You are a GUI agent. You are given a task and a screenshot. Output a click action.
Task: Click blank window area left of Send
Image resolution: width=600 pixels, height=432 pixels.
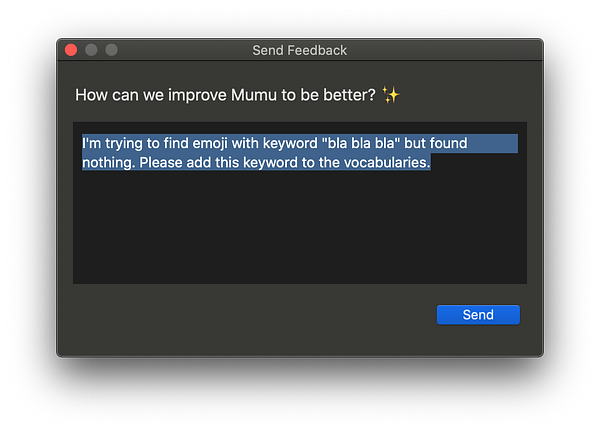(250, 316)
